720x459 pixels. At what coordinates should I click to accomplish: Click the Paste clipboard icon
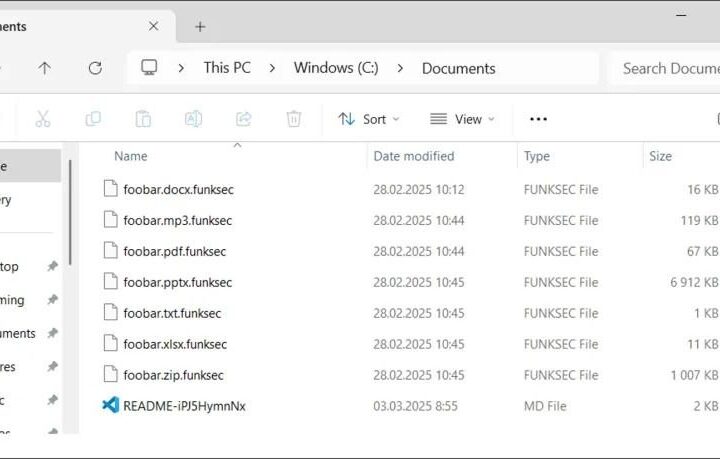(143, 119)
